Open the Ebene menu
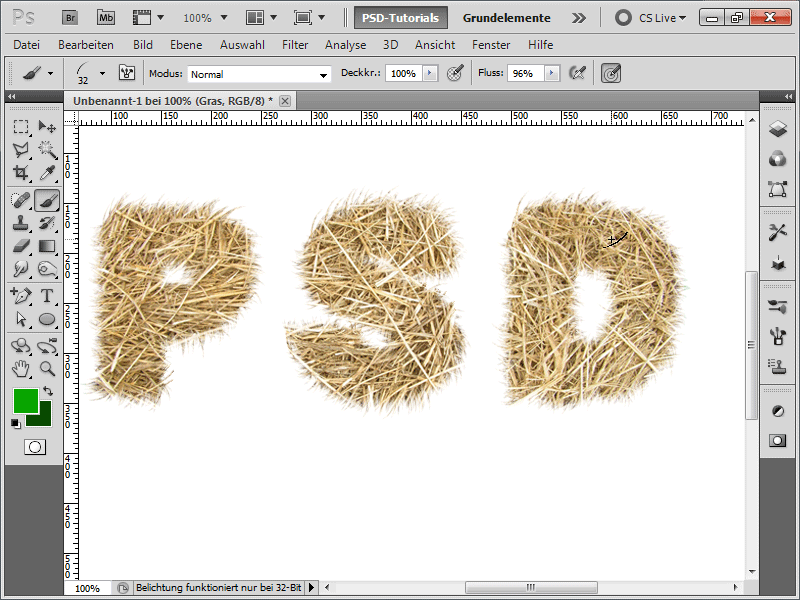 (x=186, y=45)
